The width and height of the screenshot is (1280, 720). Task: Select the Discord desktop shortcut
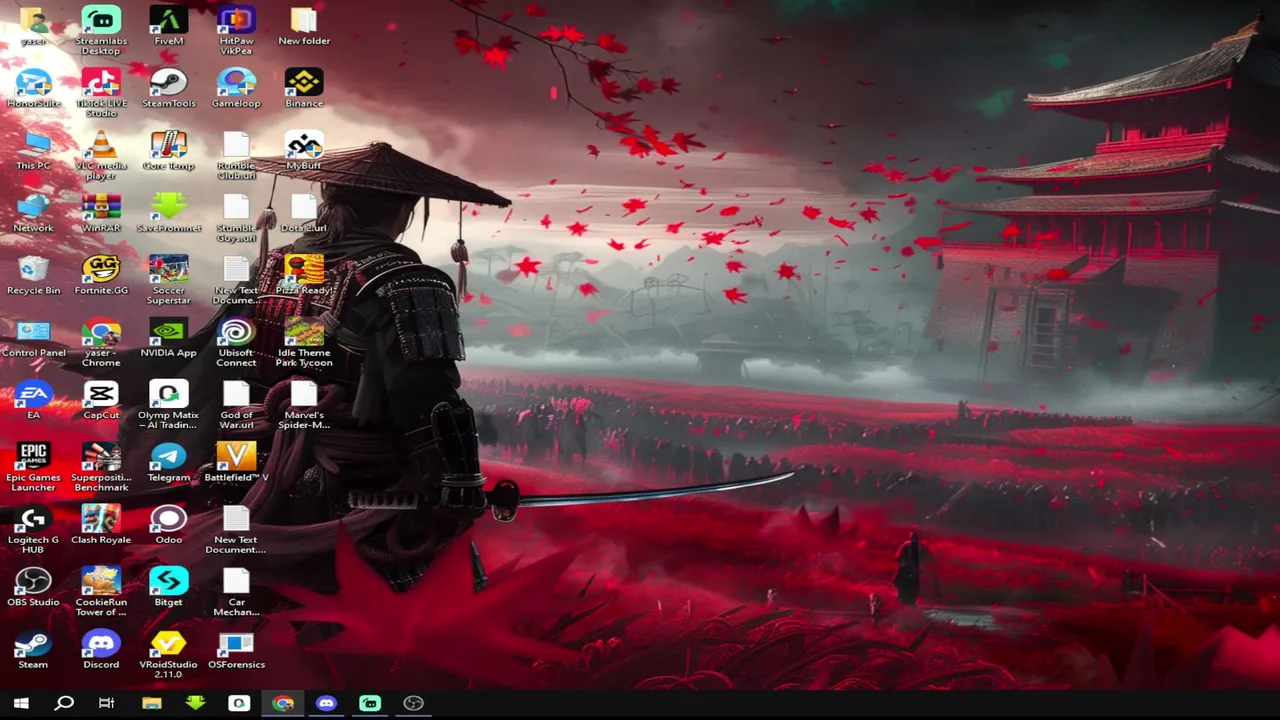[x=101, y=650]
